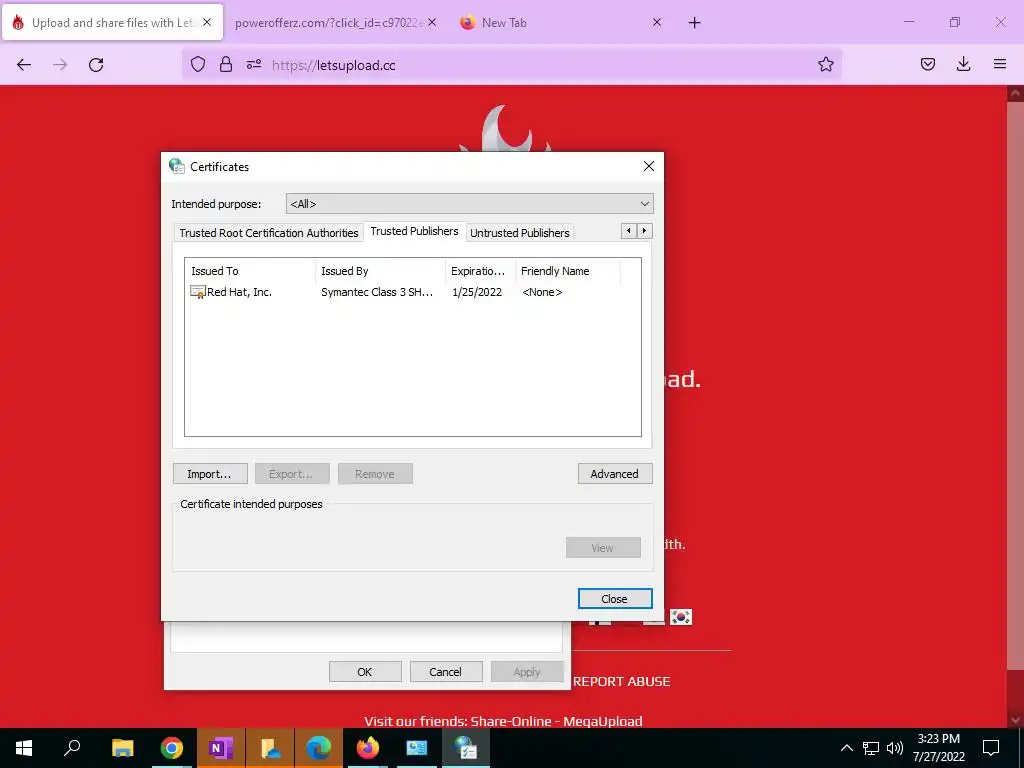Click the Symantec Class 3 issuer cell
Screen dimensions: 1024x768
coord(377,292)
